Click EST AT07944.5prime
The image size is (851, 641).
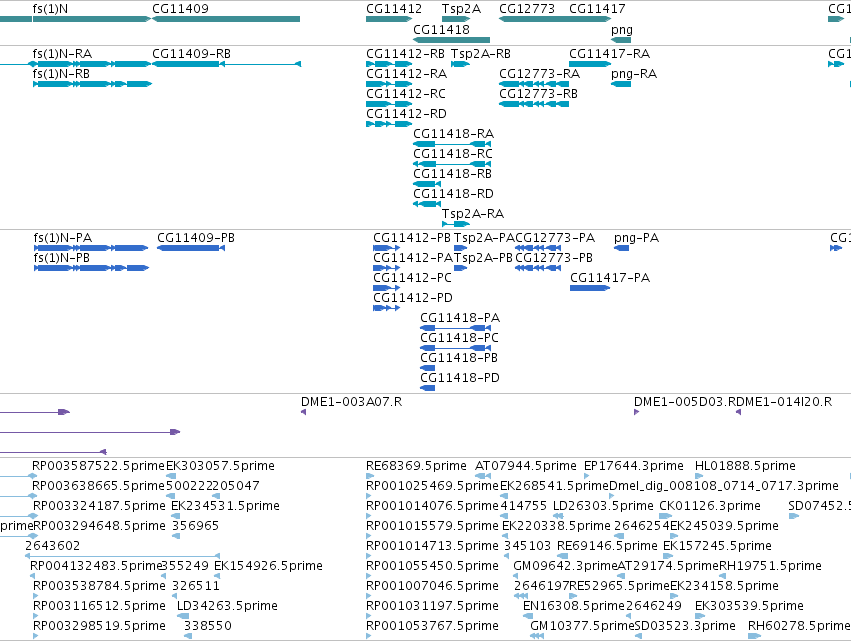[x=526, y=466]
